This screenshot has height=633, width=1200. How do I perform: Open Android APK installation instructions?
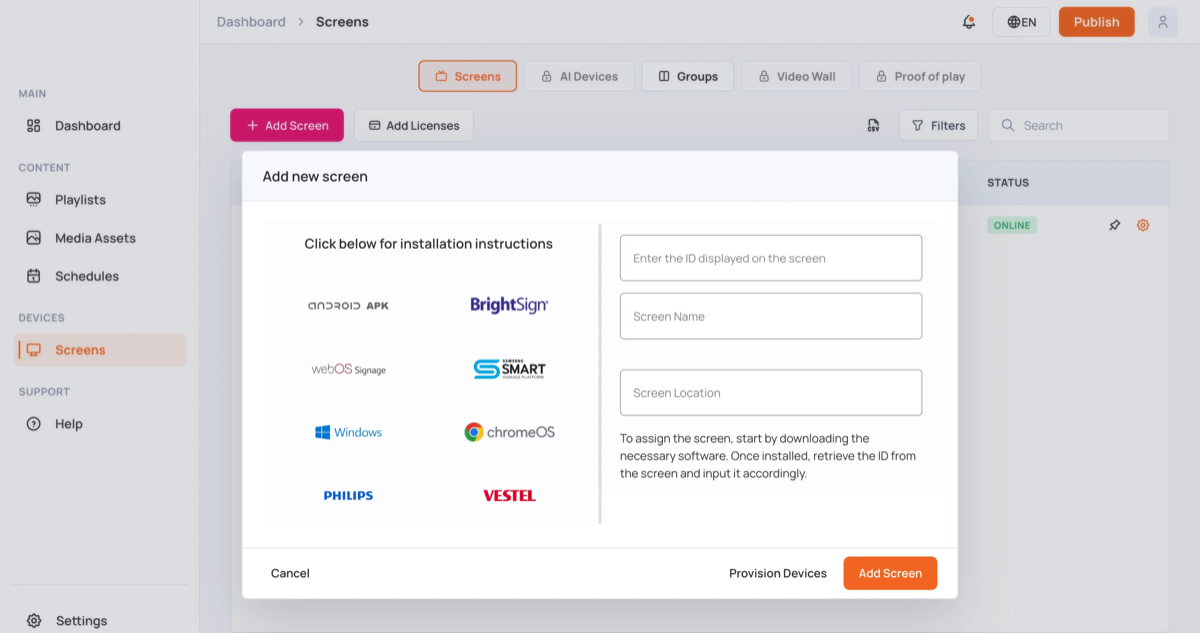tap(348, 305)
